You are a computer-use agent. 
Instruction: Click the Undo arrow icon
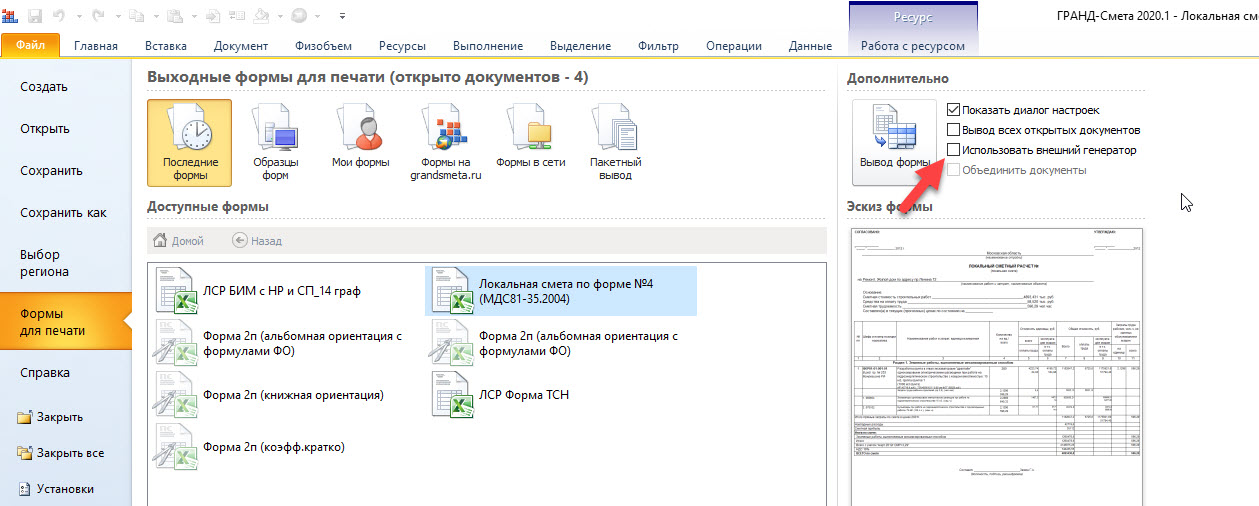(x=59, y=15)
